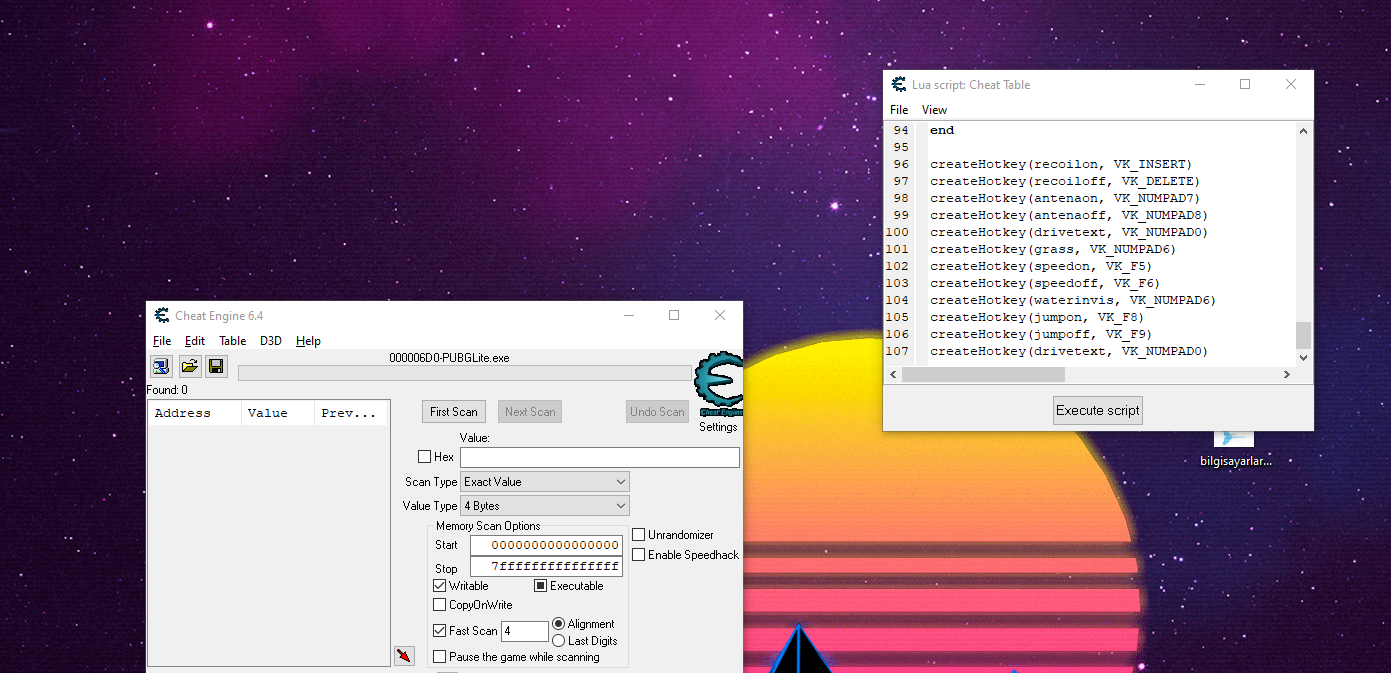Viewport: 1391px width, 673px height.
Task: Open the bilgisayarlar desktop shortcut
Action: [x=1235, y=449]
